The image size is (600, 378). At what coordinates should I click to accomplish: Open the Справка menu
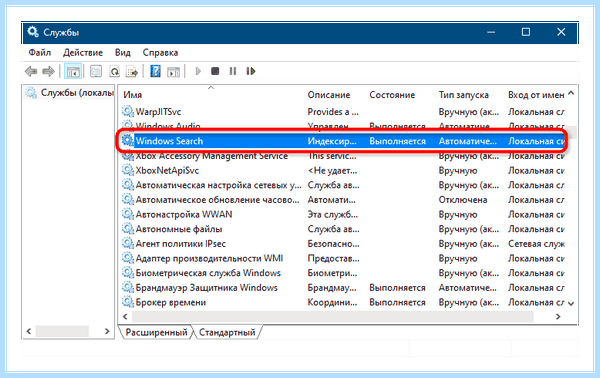160,52
